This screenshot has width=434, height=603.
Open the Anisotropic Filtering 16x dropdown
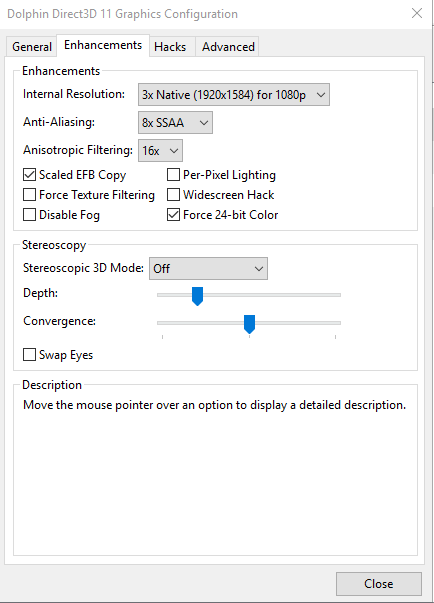click(x=160, y=150)
